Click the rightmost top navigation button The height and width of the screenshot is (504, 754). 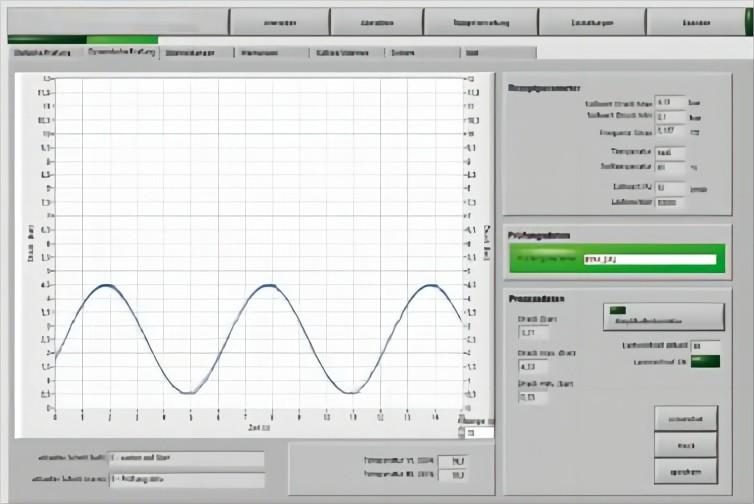pos(696,23)
